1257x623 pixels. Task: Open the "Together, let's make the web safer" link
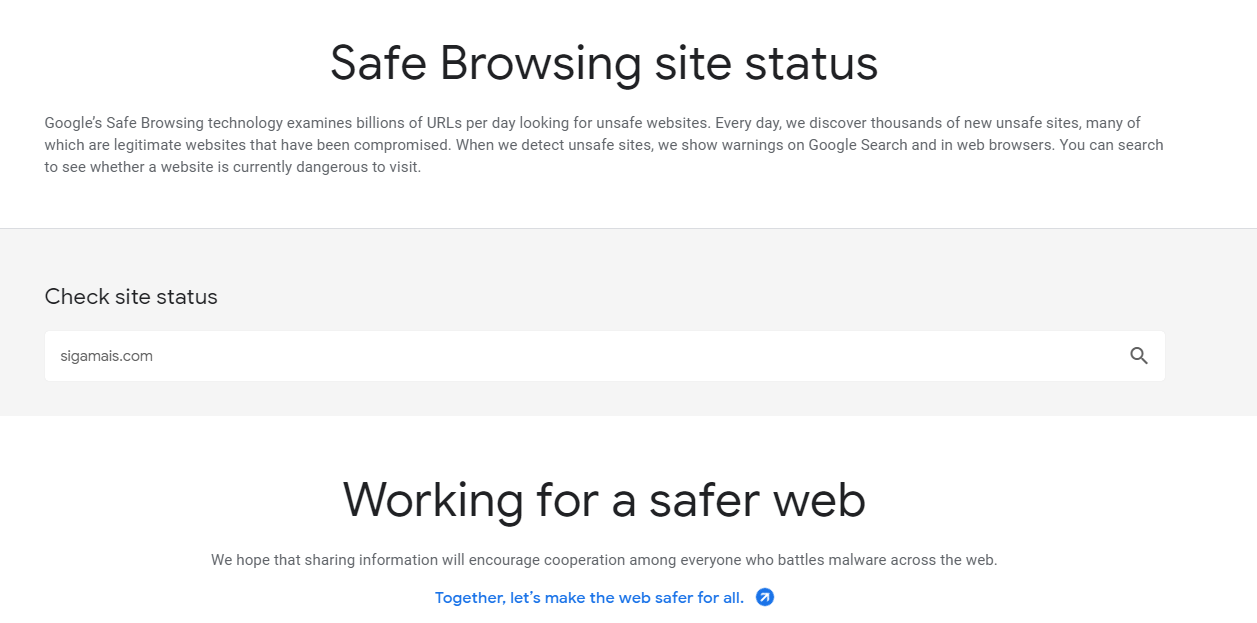tap(589, 598)
